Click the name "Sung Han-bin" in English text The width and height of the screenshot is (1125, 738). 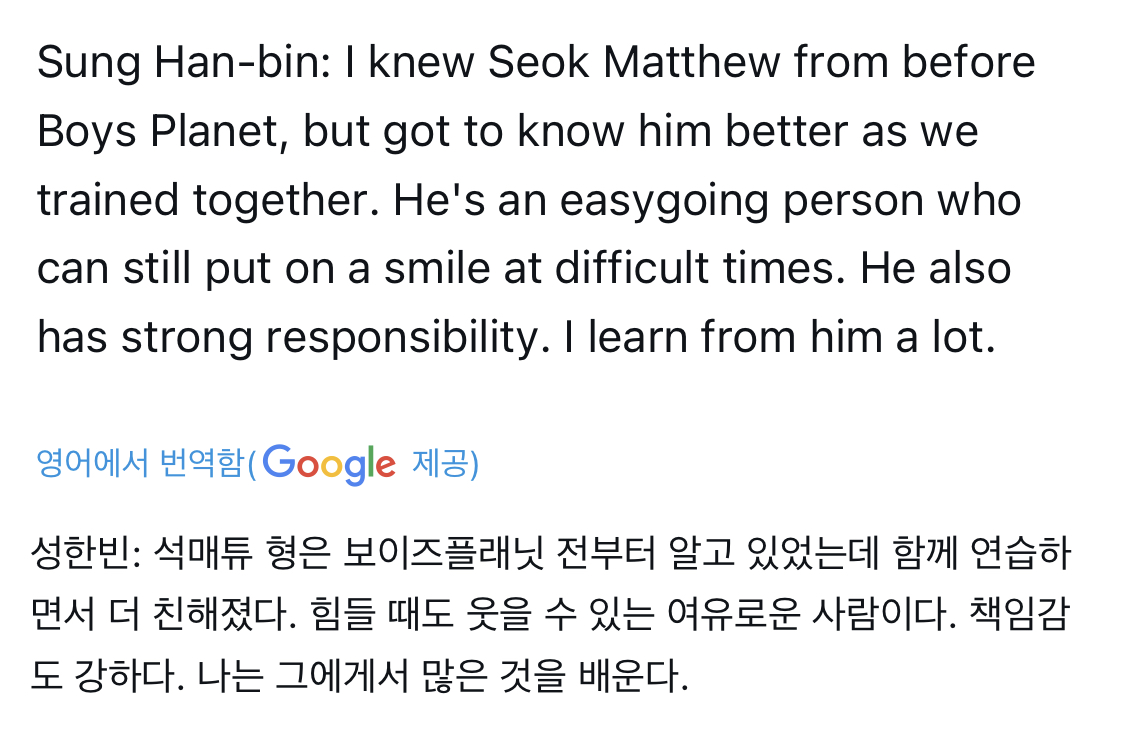point(181,63)
